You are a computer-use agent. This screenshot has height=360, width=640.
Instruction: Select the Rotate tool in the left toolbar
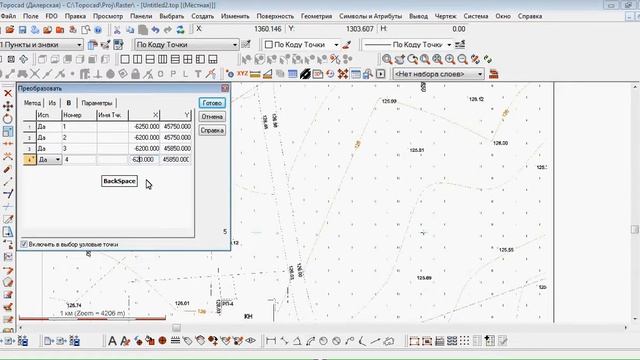click(8, 119)
